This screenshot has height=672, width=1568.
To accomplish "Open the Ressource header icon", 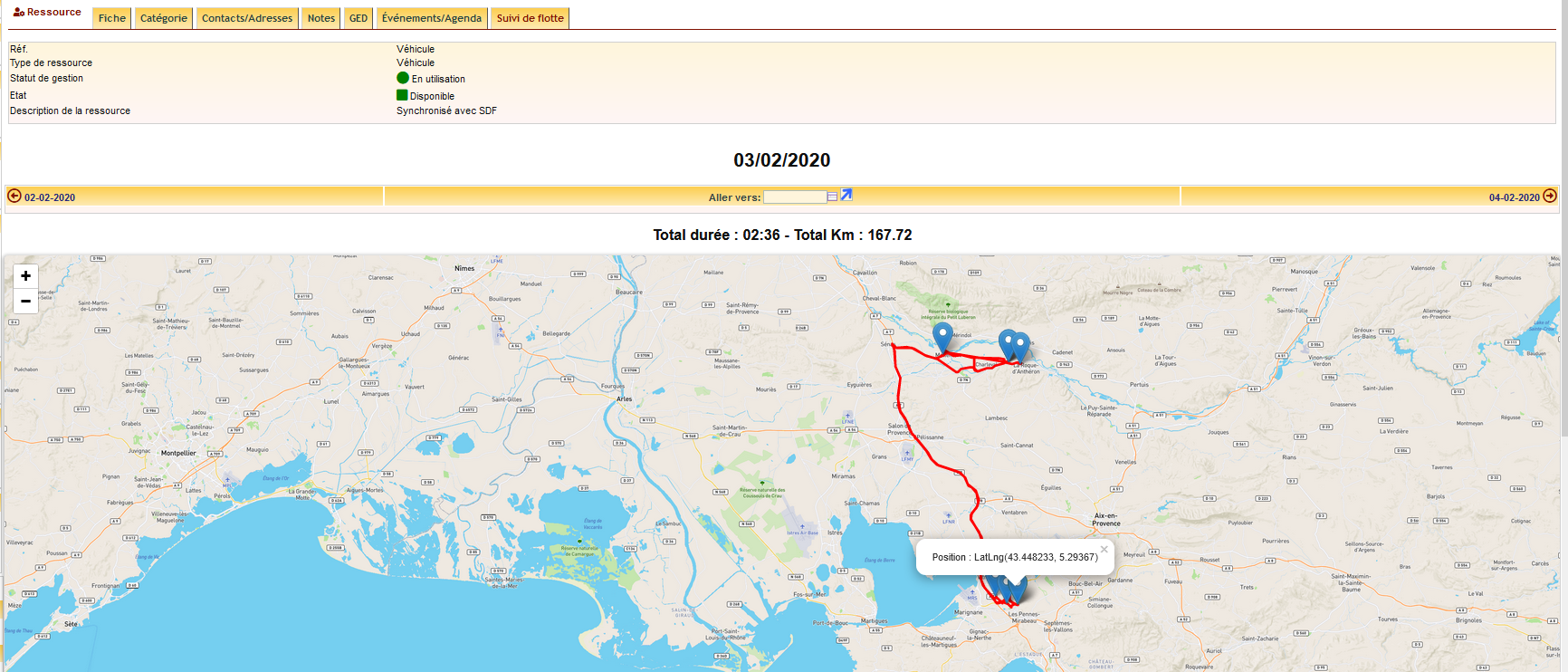I will 18,12.
